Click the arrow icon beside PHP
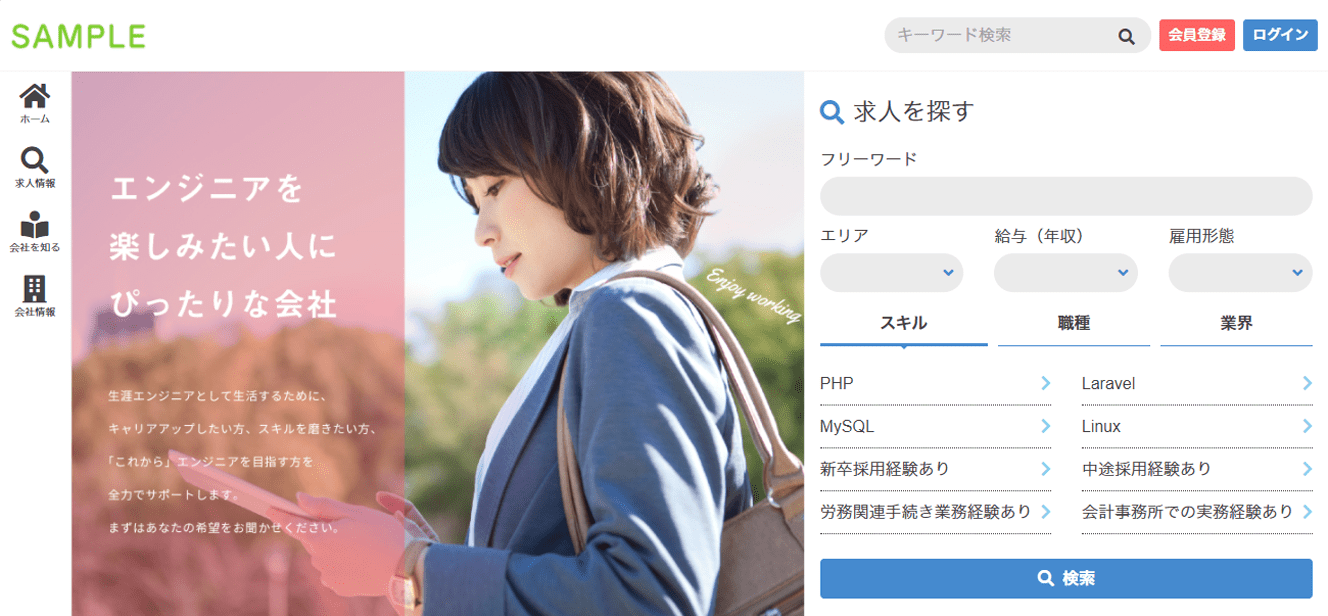This screenshot has height=616, width=1328. coord(1045,383)
